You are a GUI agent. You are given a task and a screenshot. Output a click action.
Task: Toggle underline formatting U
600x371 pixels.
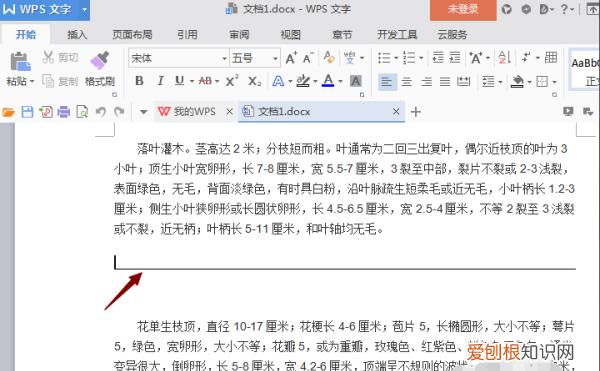pos(179,81)
